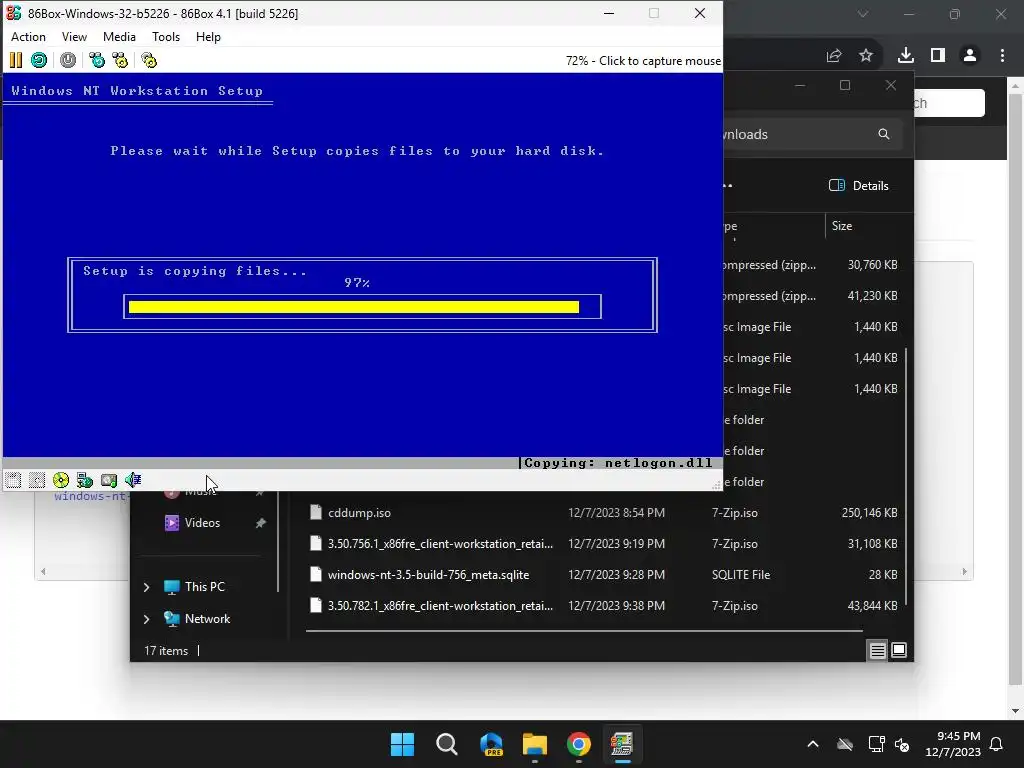1024x768 pixels.
Task: Open See more options in Explorer toolbar
Action: click(728, 185)
